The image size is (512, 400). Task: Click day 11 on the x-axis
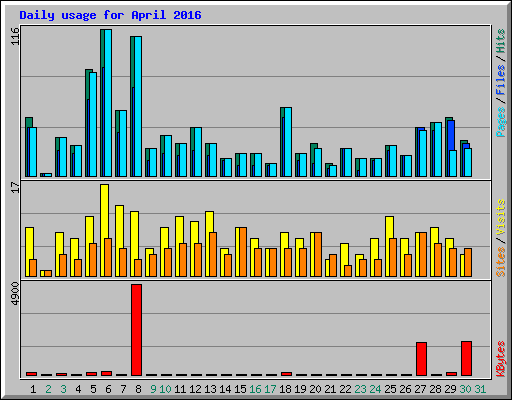(180, 389)
